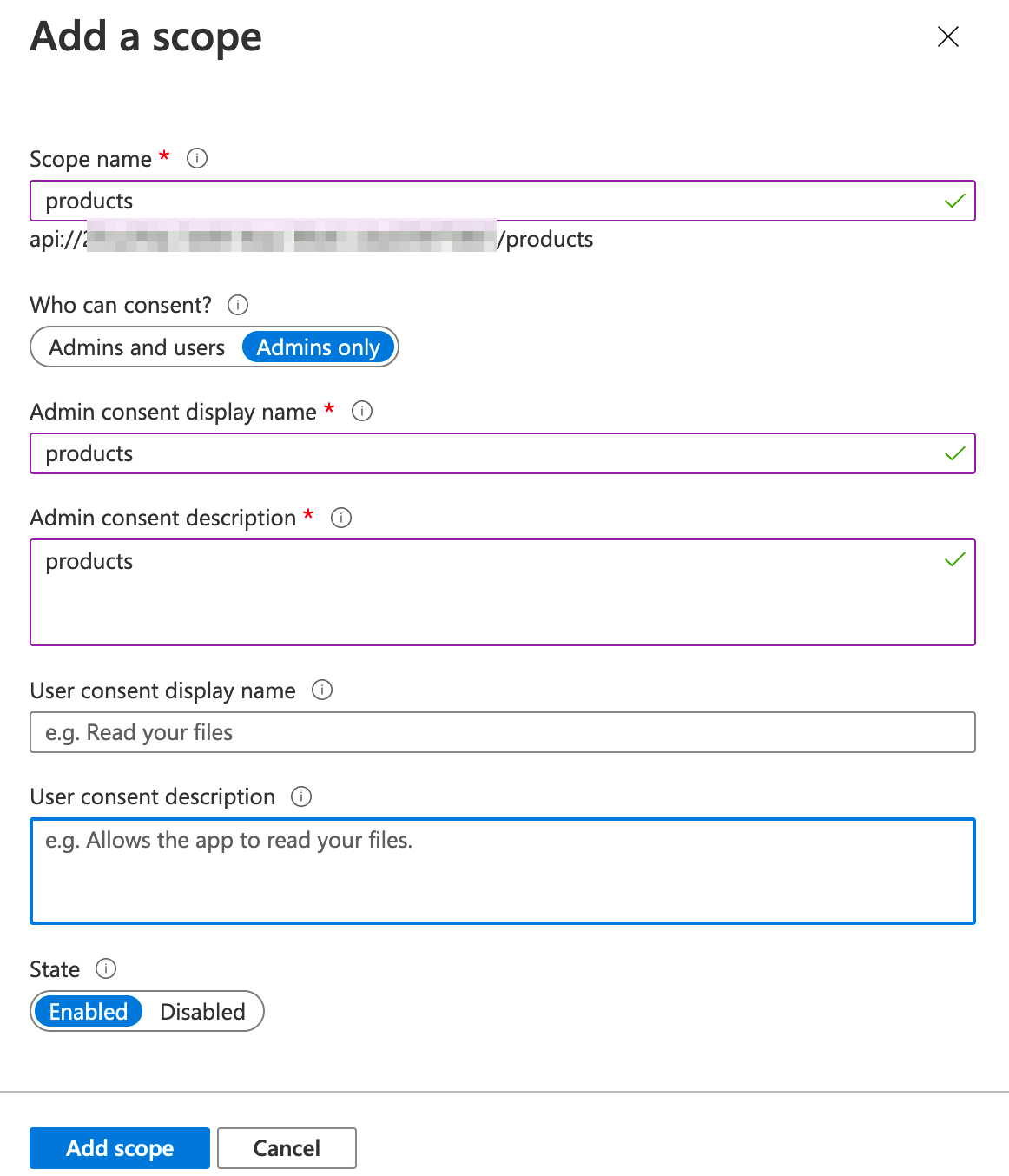
Task: Click the Add scope button
Action: point(120,1148)
